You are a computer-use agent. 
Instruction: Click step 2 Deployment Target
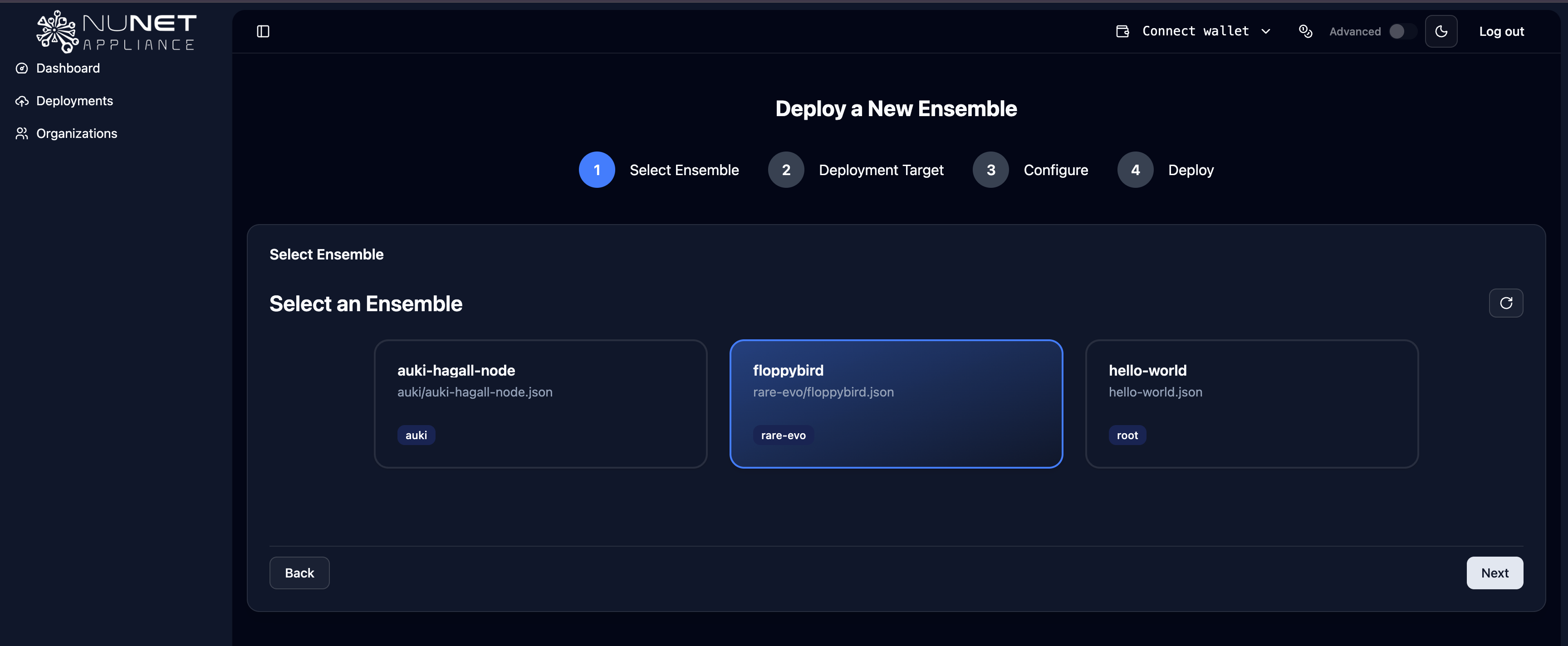pyautogui.click(x=786, y=170)
